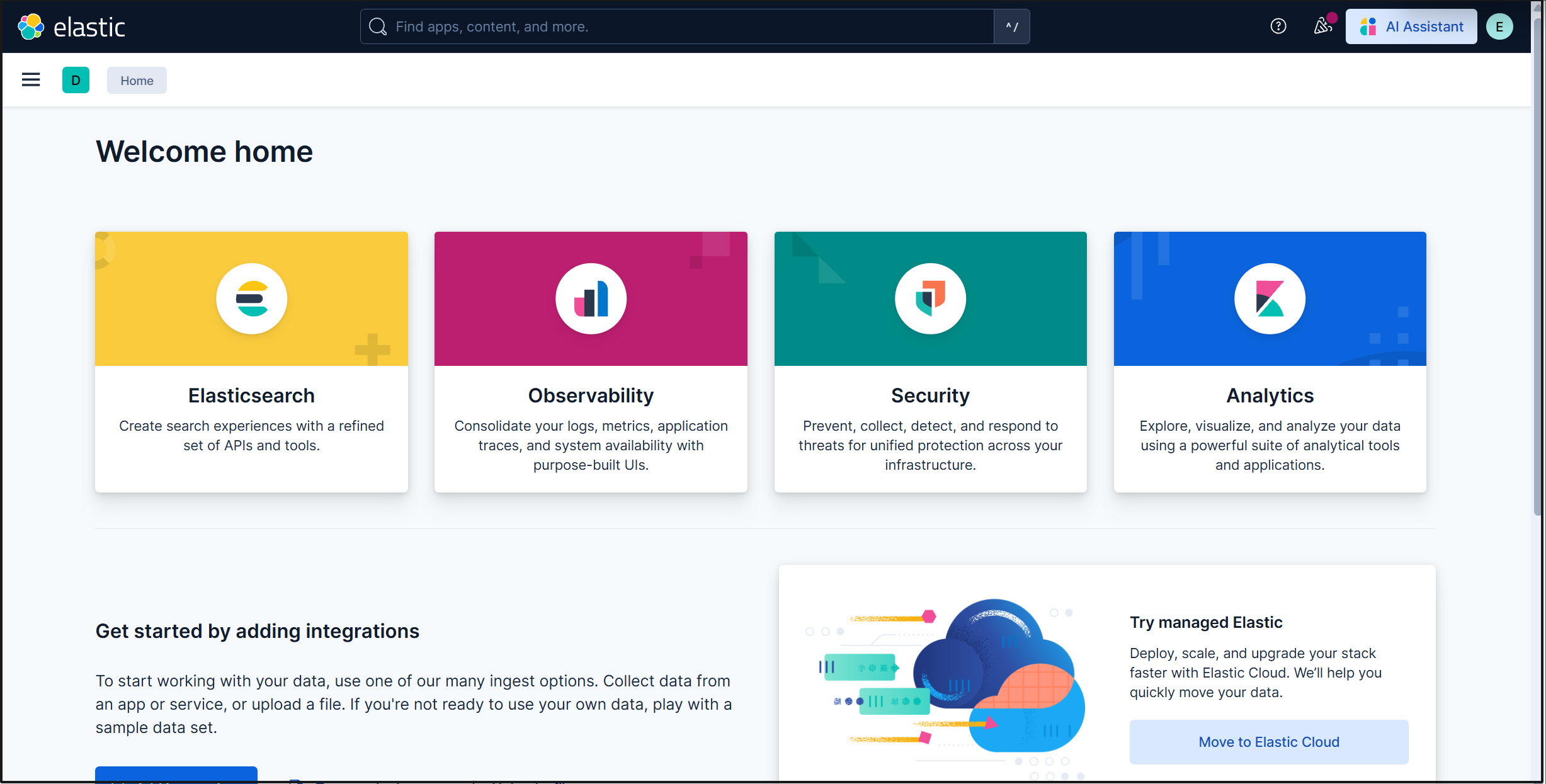1546x784 pixels.
Task: Open the Observability card title
Action: (591, 395)
